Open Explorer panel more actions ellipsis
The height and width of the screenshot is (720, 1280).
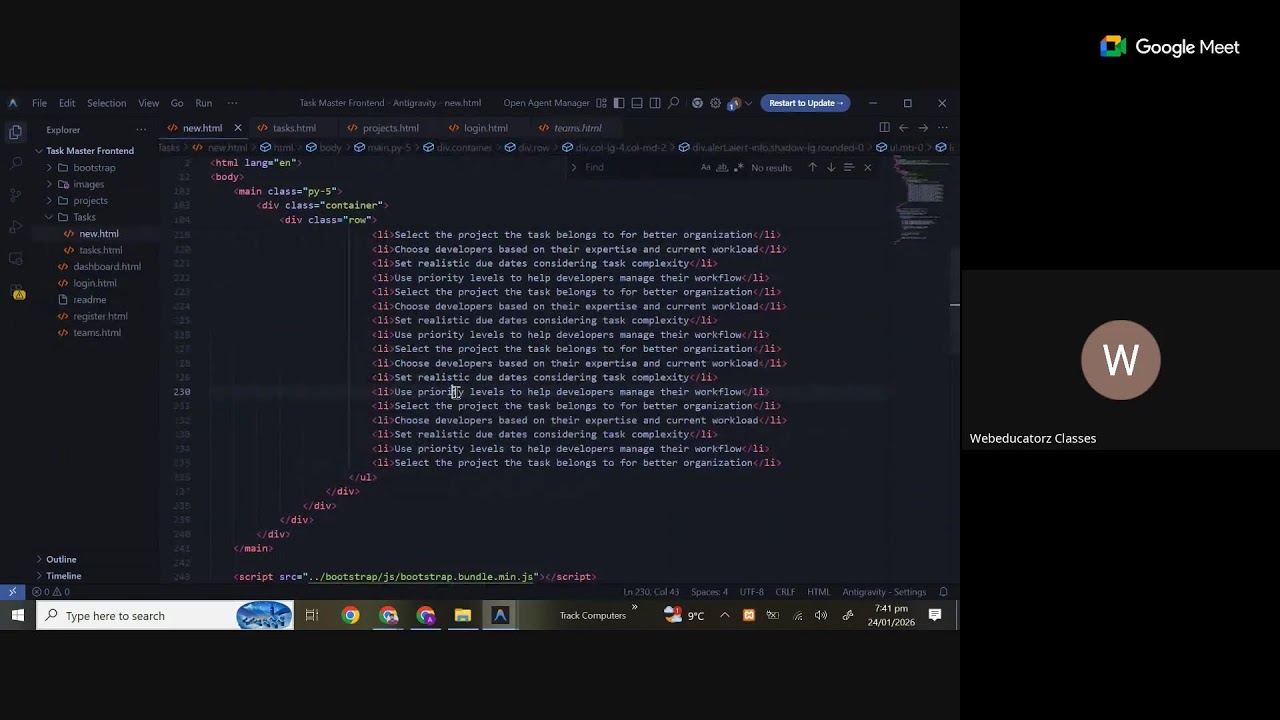[x=141, y=130]
